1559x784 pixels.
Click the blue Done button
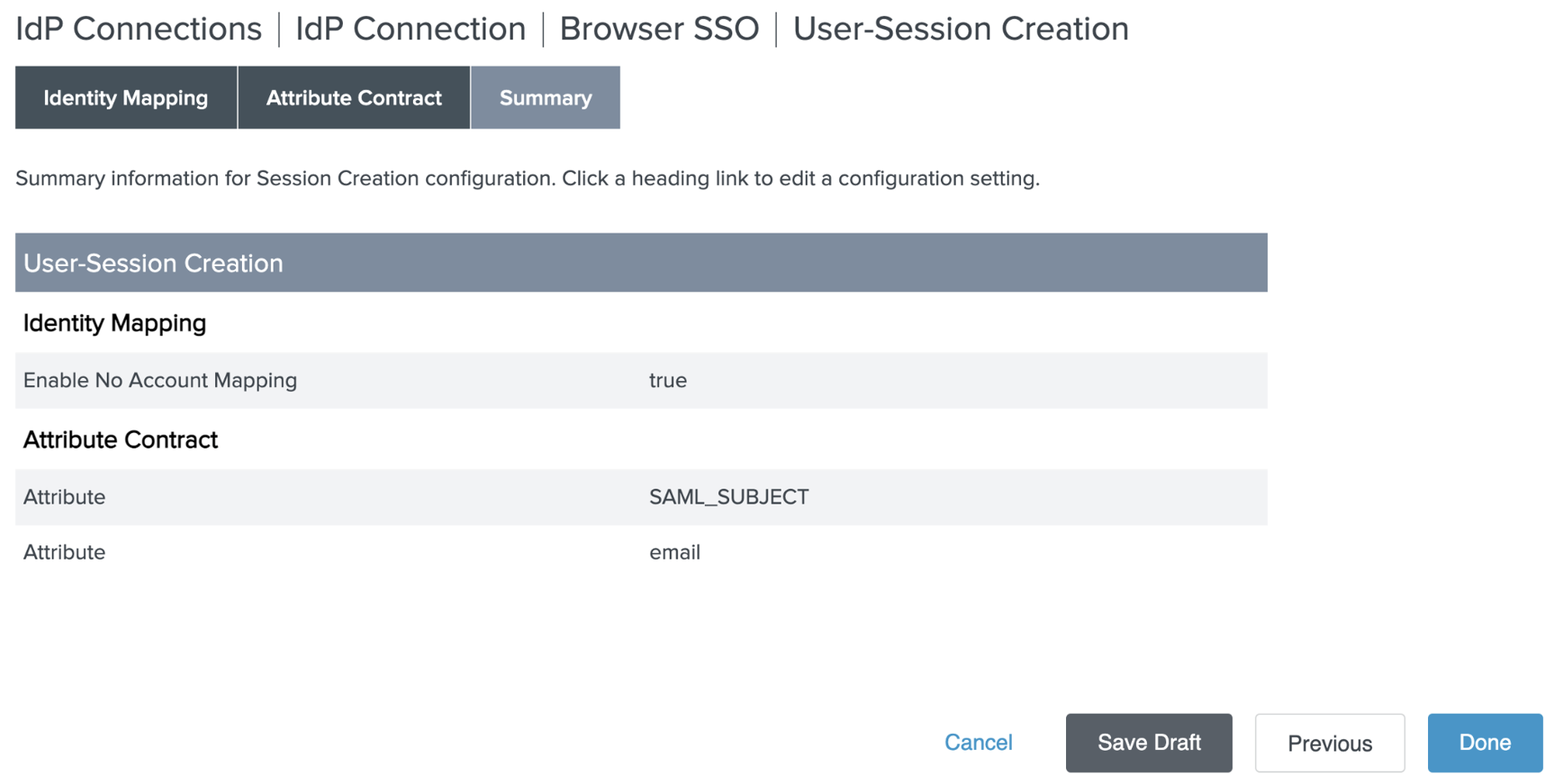1484,742
